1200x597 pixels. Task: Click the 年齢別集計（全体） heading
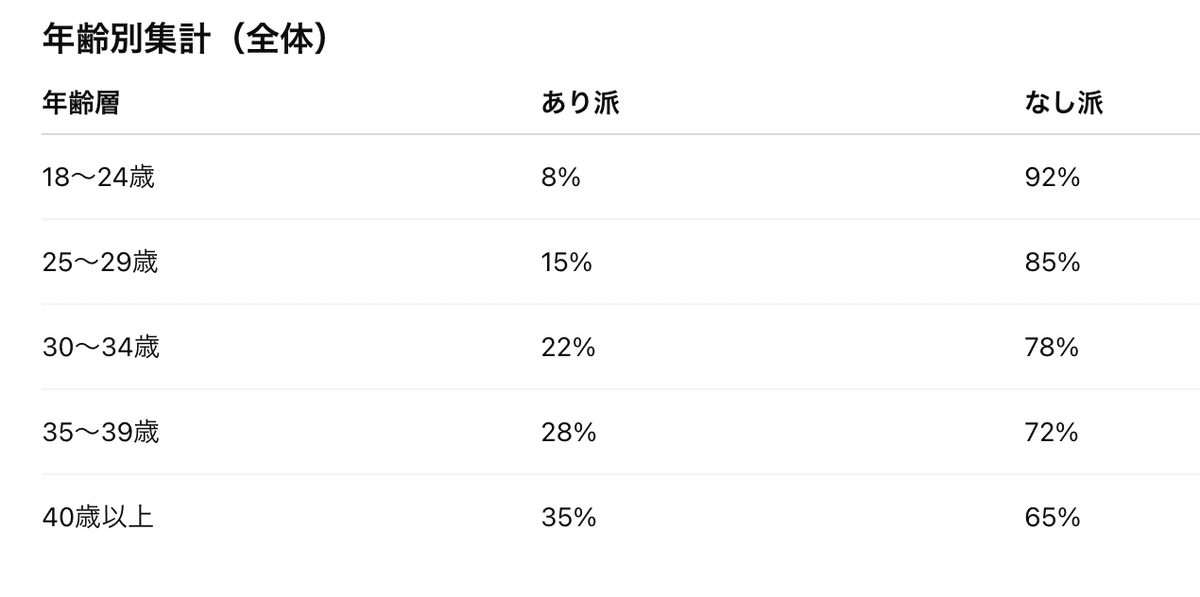click(186, 40)
